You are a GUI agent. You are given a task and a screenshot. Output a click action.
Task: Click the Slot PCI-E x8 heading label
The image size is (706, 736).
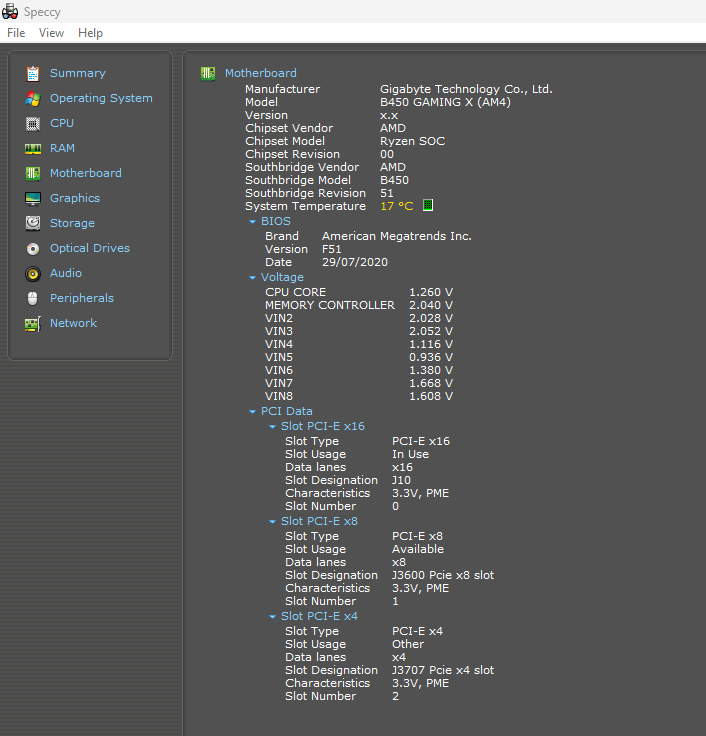(x=319, y=521)
